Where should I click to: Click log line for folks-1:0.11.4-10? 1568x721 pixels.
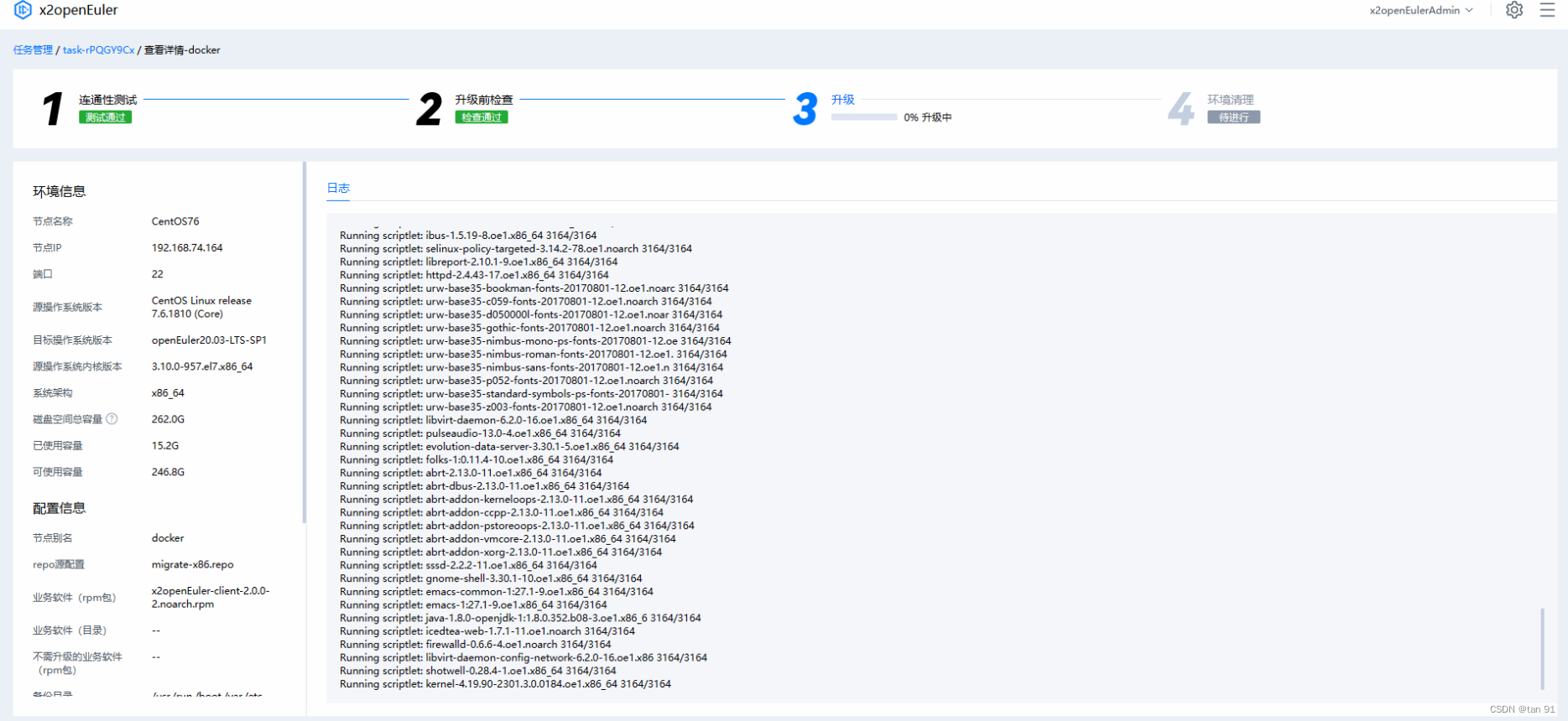(477, 459)
